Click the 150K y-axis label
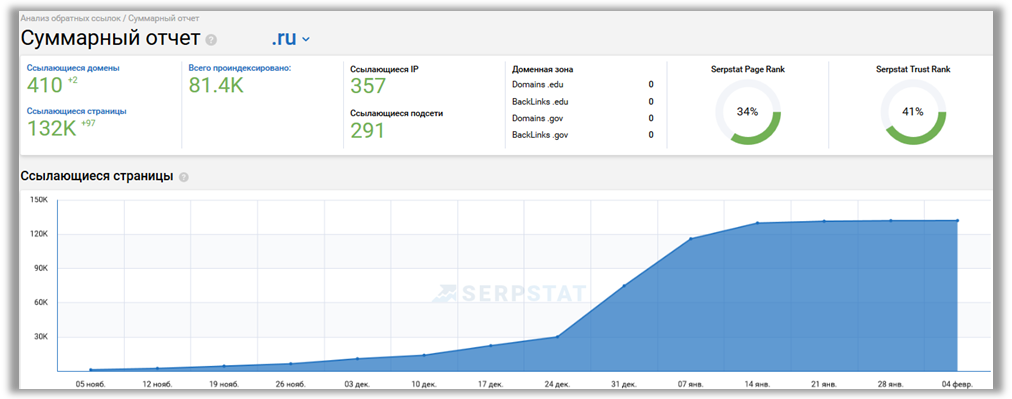This screenshot has height=399, width=1012. pos(39,200)
